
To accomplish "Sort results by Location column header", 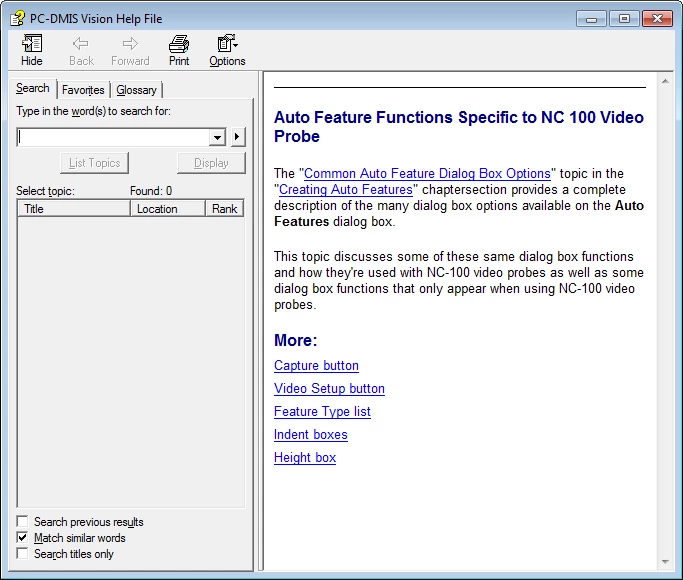I will point(168,209).
